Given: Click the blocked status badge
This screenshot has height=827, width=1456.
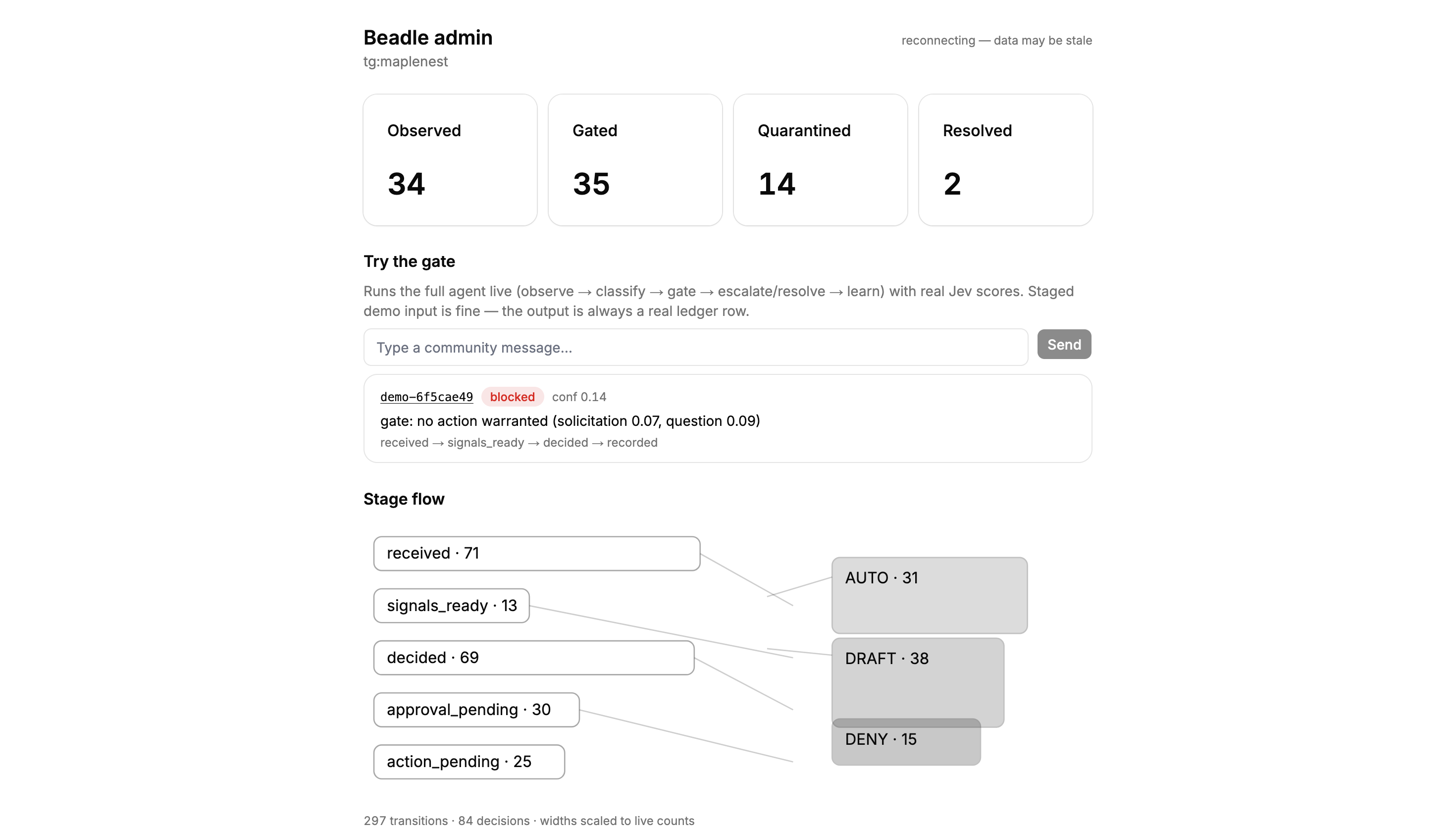Looking at the screenshot, I should tap(512, 397).
